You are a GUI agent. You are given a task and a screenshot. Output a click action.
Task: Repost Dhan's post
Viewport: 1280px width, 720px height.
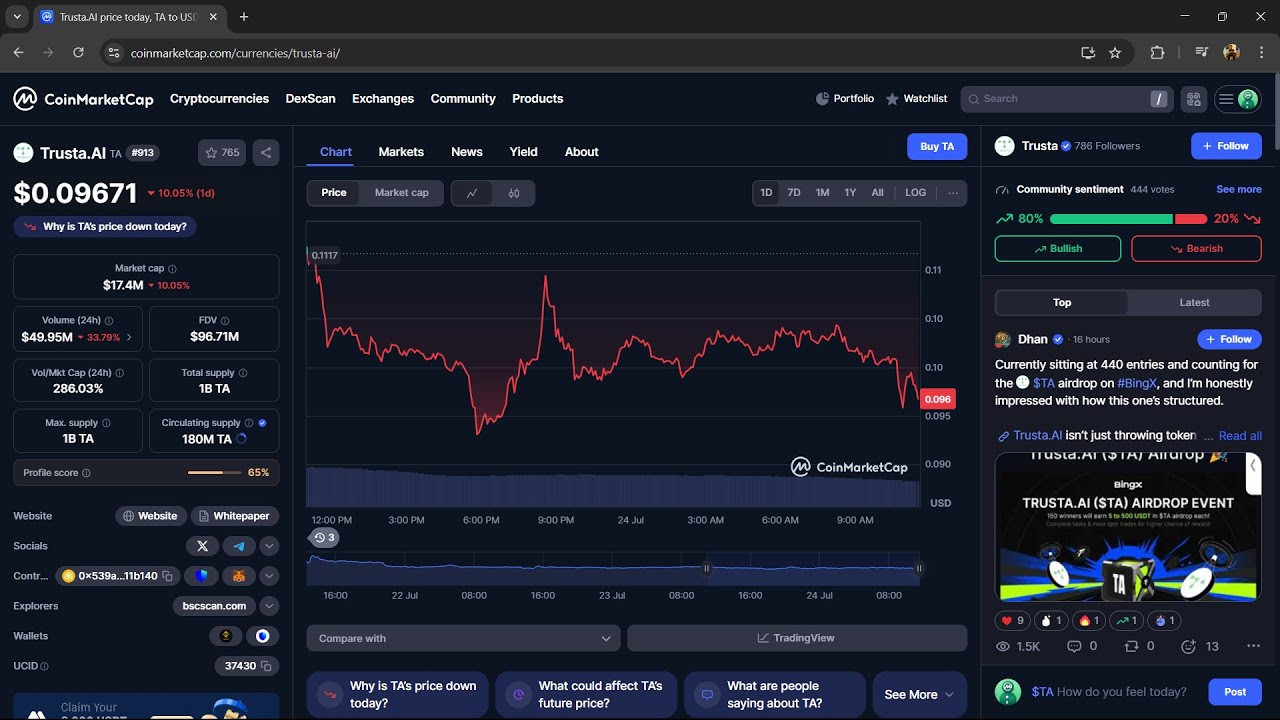coord(1140,647)
